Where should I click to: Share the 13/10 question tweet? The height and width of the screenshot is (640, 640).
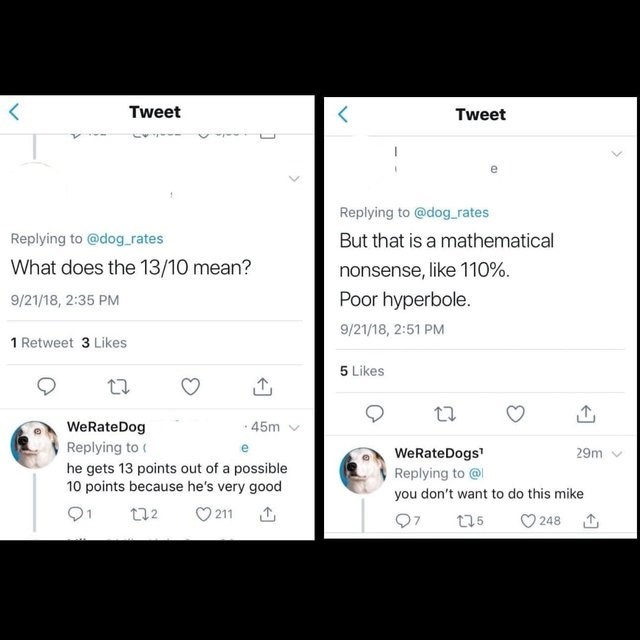click(262, 386)
